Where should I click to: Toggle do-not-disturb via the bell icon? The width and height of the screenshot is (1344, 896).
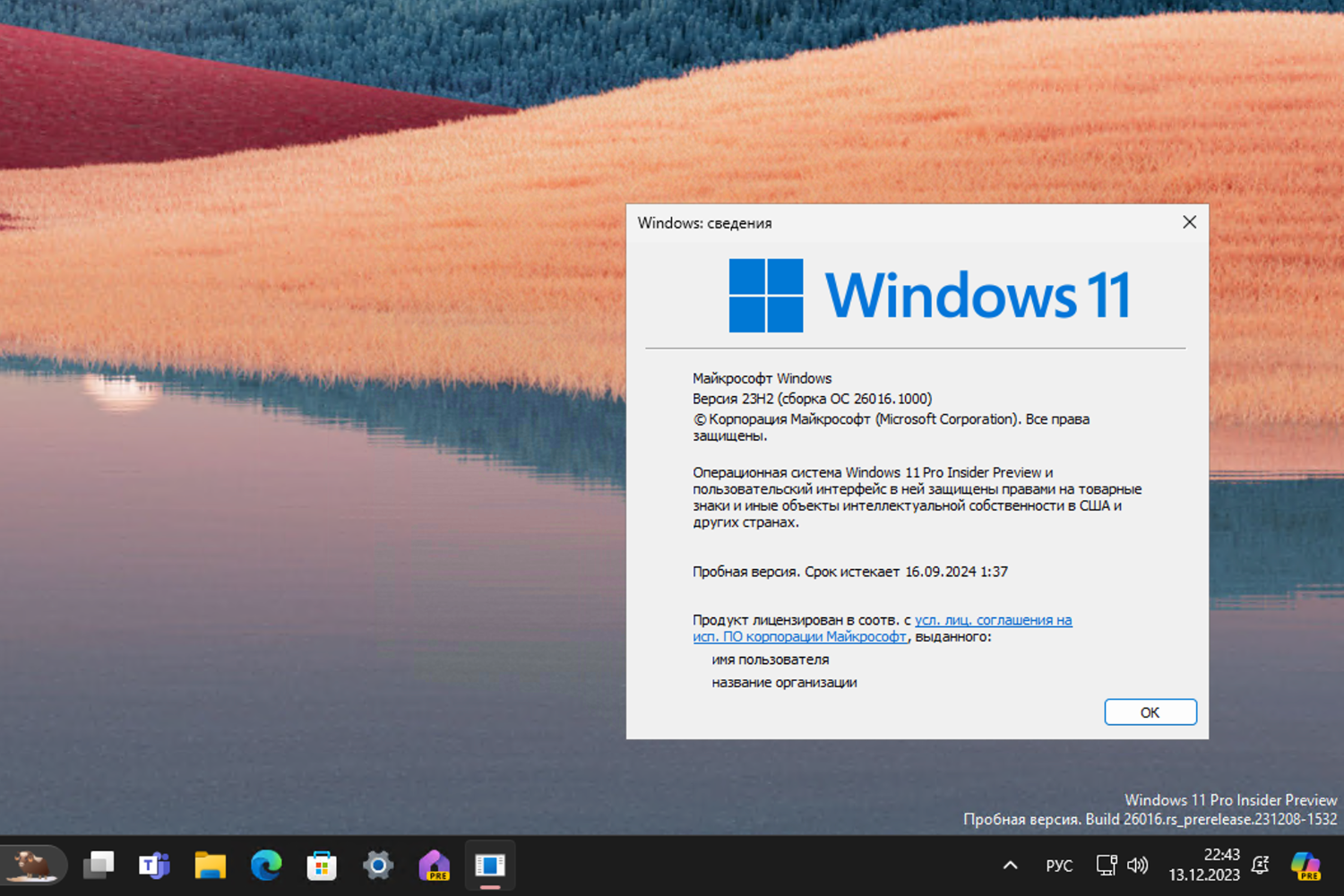pyautogui.click(x=1260, y=865)
